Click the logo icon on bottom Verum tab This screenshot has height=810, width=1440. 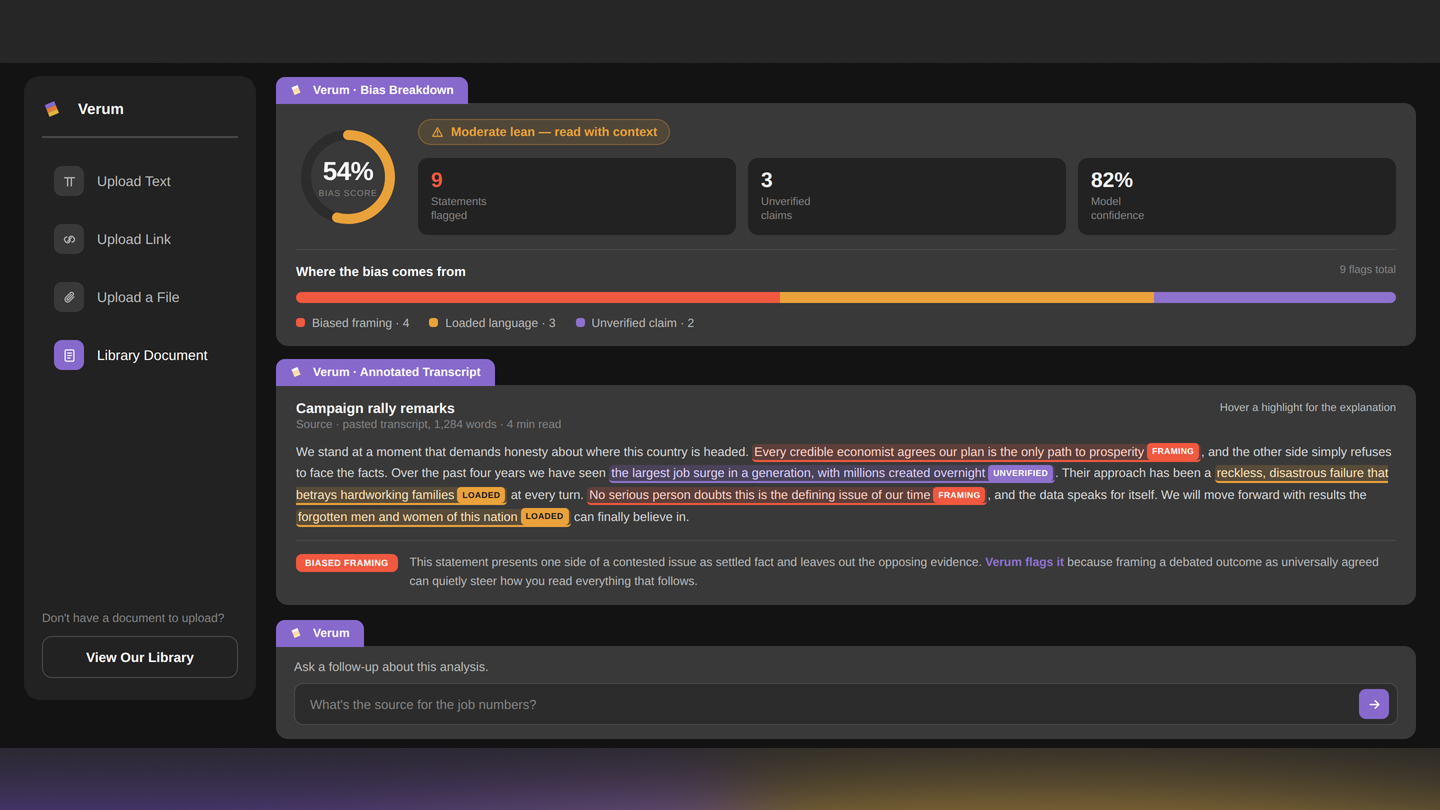[x=296, y=633]
